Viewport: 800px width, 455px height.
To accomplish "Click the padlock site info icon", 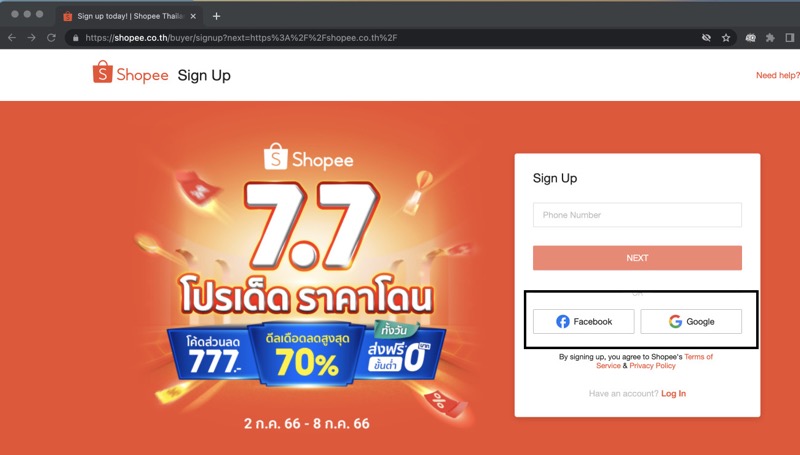I will (x=76, y=38).
